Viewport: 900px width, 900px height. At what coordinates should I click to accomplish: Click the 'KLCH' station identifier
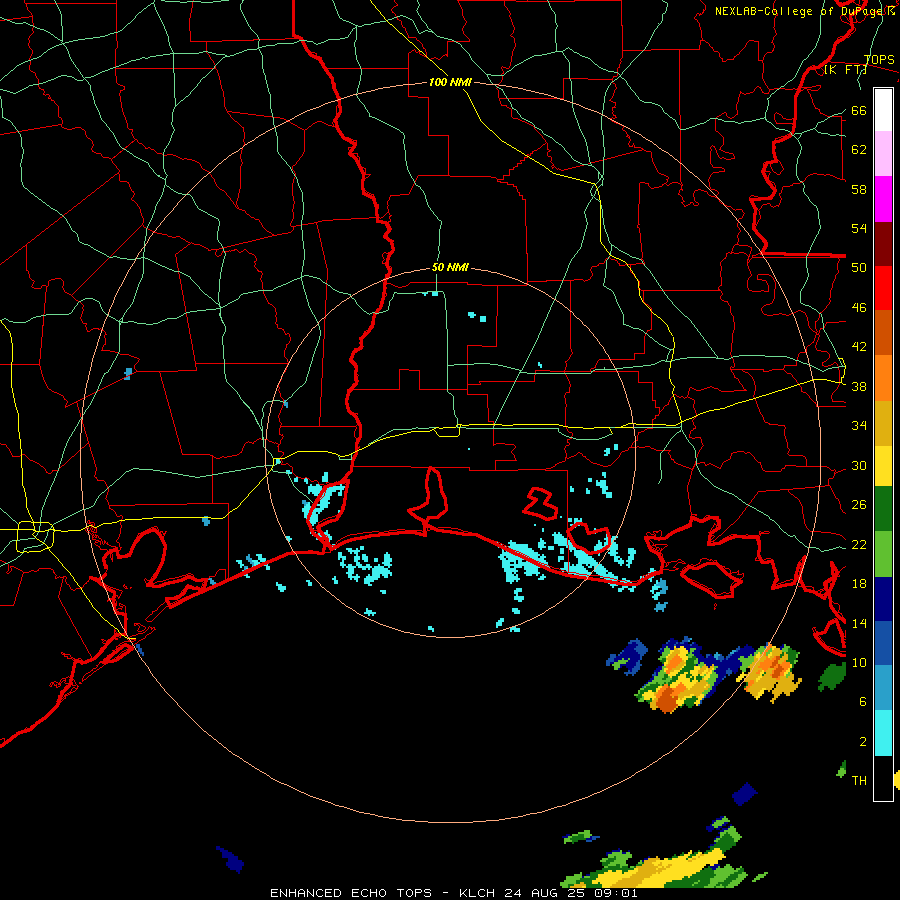coord(479,893)
